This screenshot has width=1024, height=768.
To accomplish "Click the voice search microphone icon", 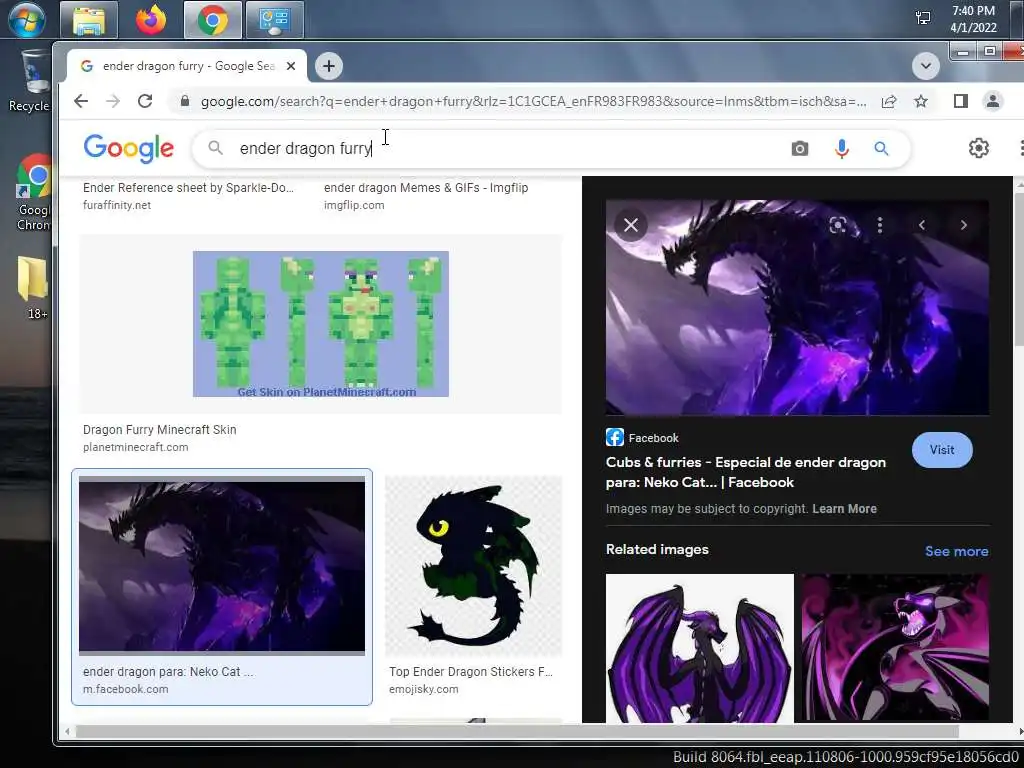I will click(842, 149).
